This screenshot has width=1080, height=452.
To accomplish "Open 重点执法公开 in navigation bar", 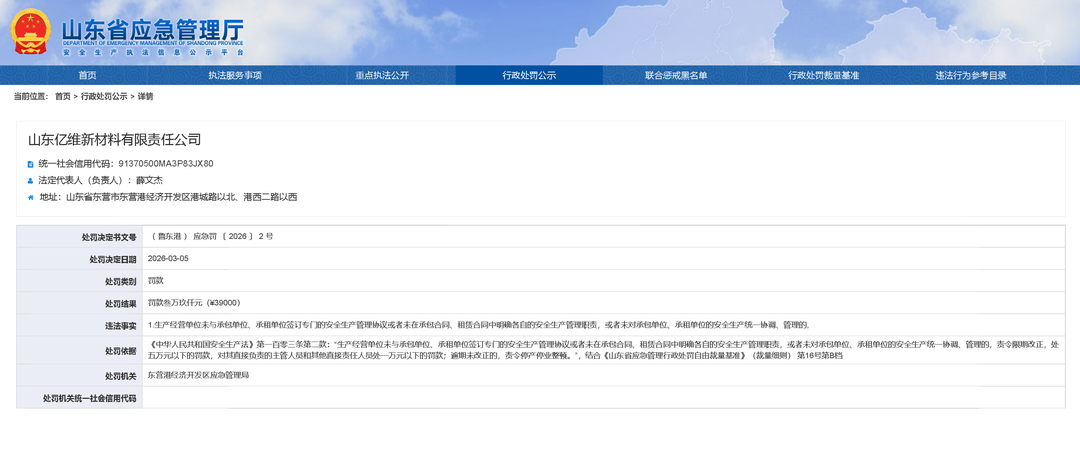I will (x=382, y=75).
